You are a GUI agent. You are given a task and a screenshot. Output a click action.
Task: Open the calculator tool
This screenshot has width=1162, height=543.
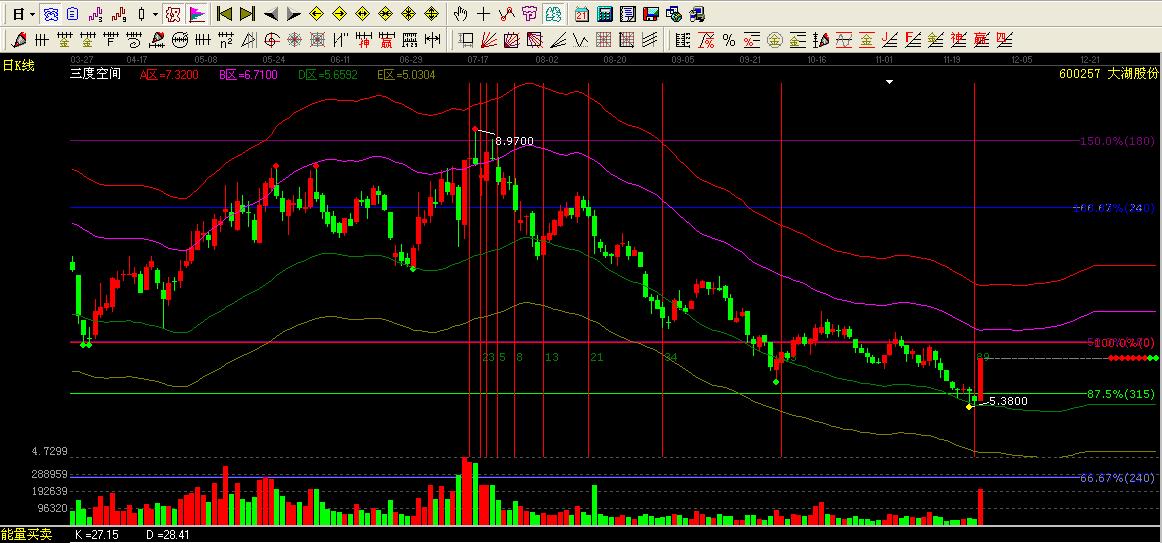(605, 14)
